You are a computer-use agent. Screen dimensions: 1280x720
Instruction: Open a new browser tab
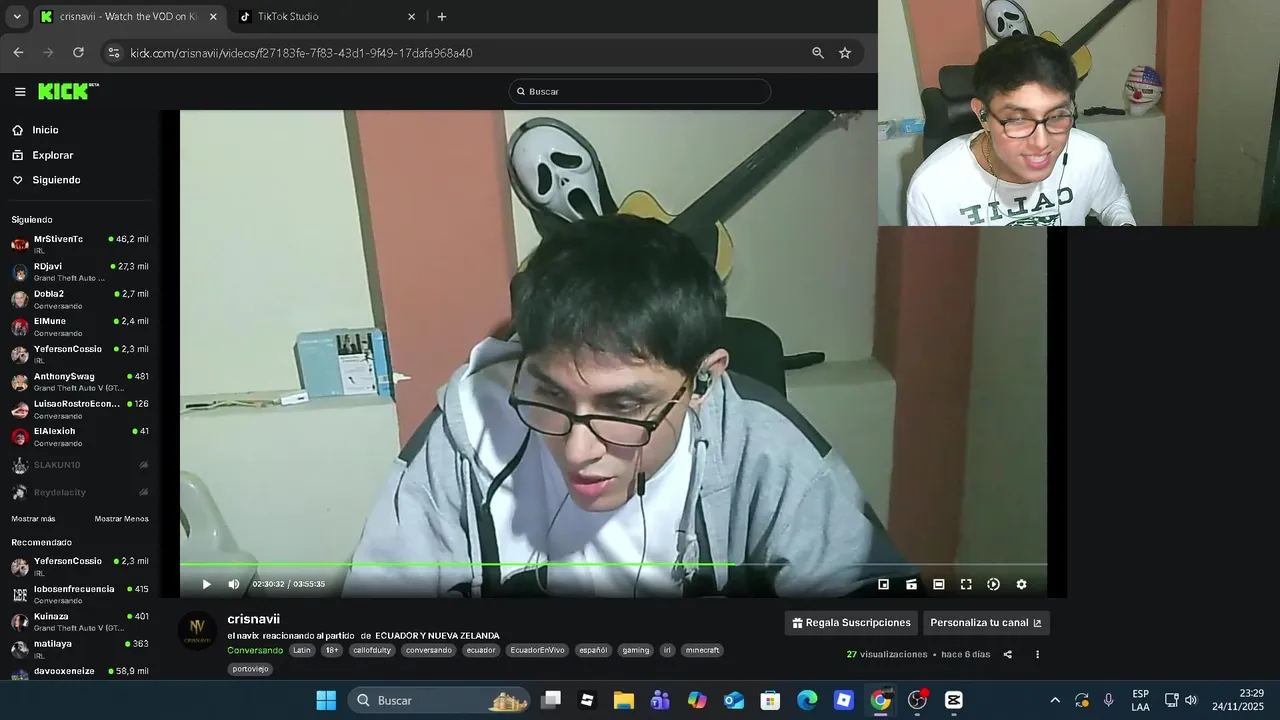coord(442,17)
